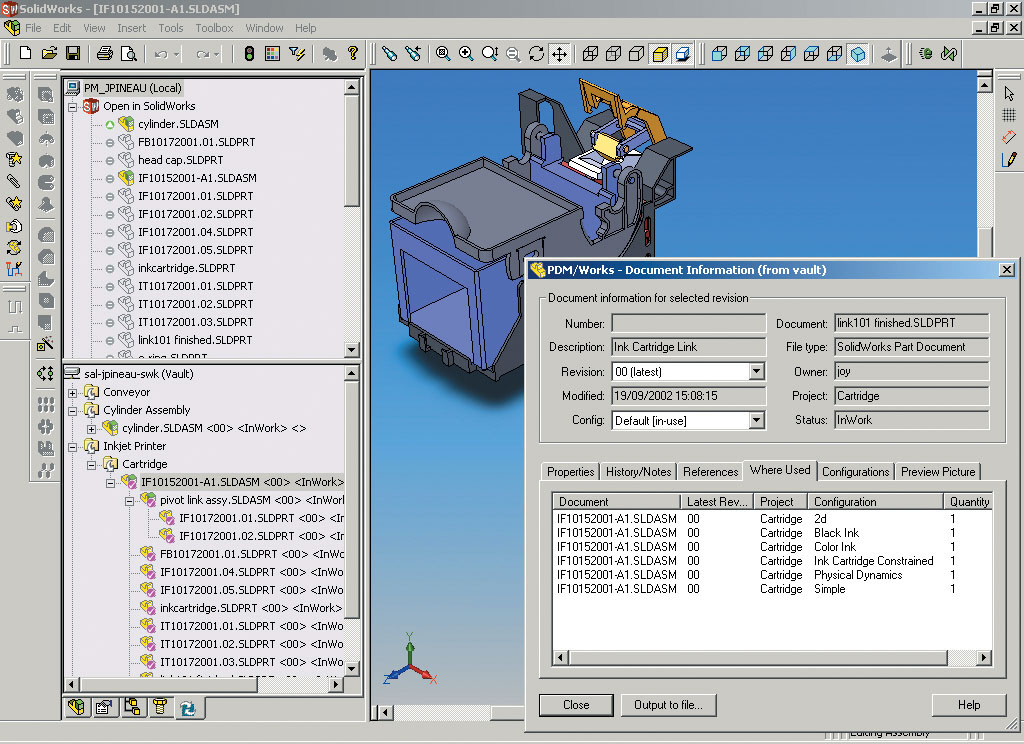Open the Toolbox menu

coord(214,28)
